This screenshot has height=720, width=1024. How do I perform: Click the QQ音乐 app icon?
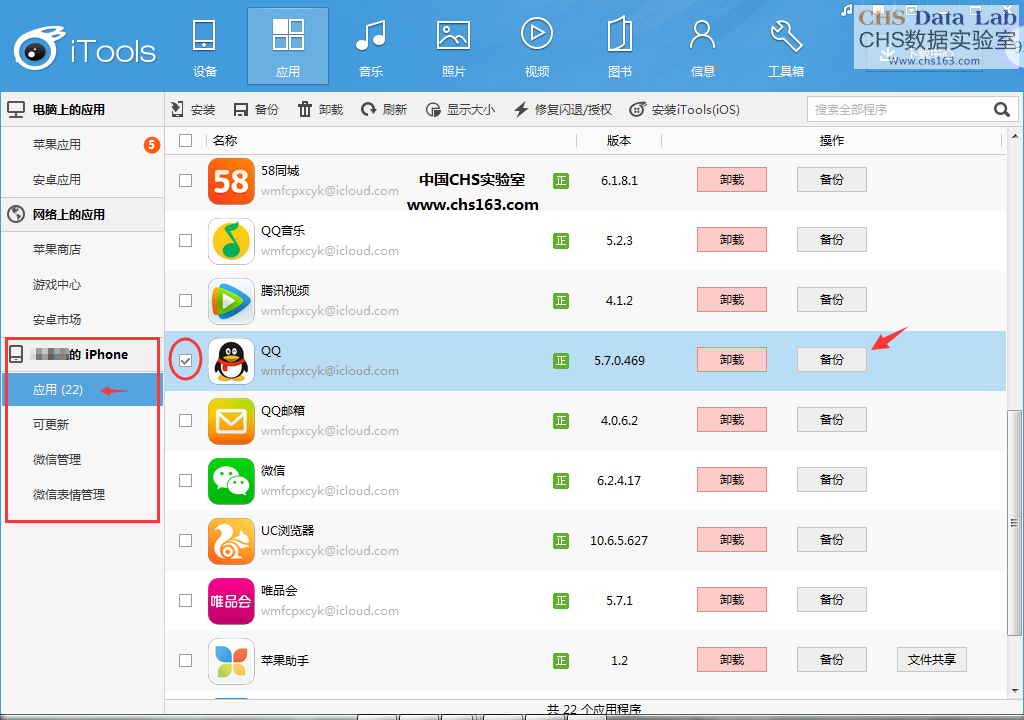coord(231,241)
